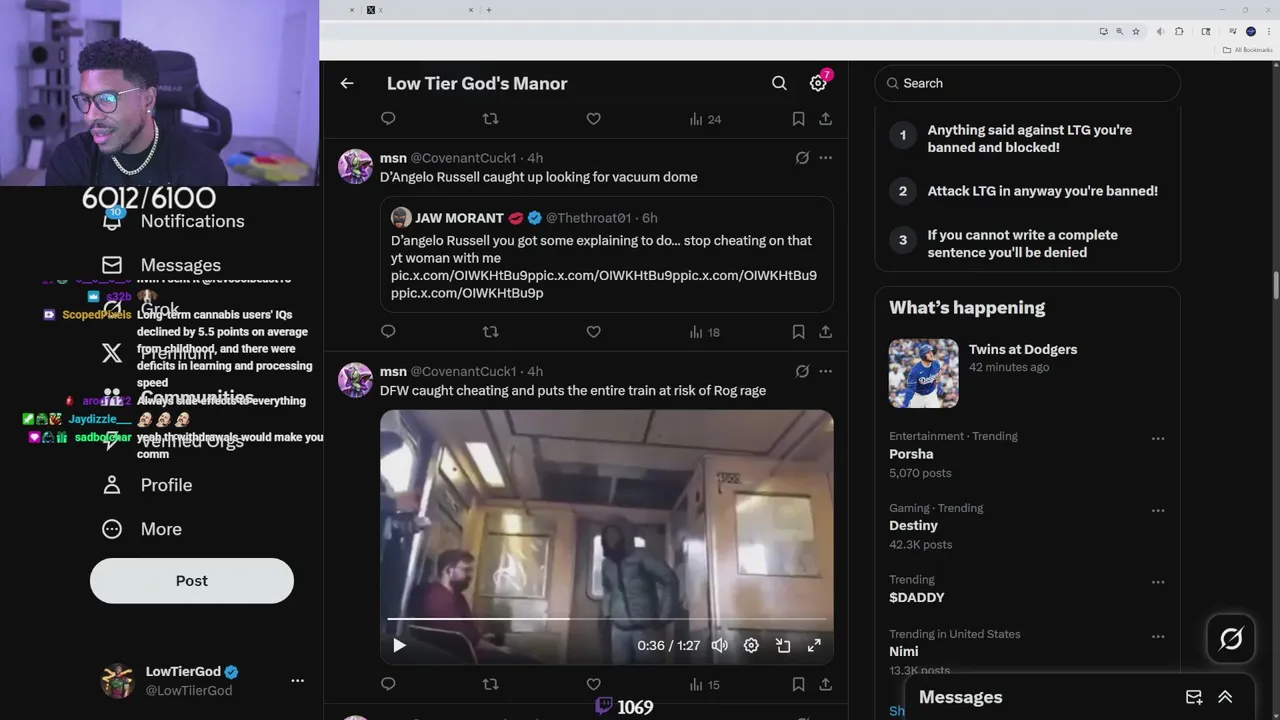Repost the DFW caught cheating post
Screen dimensions: 1280x720
tap(490, 684)
